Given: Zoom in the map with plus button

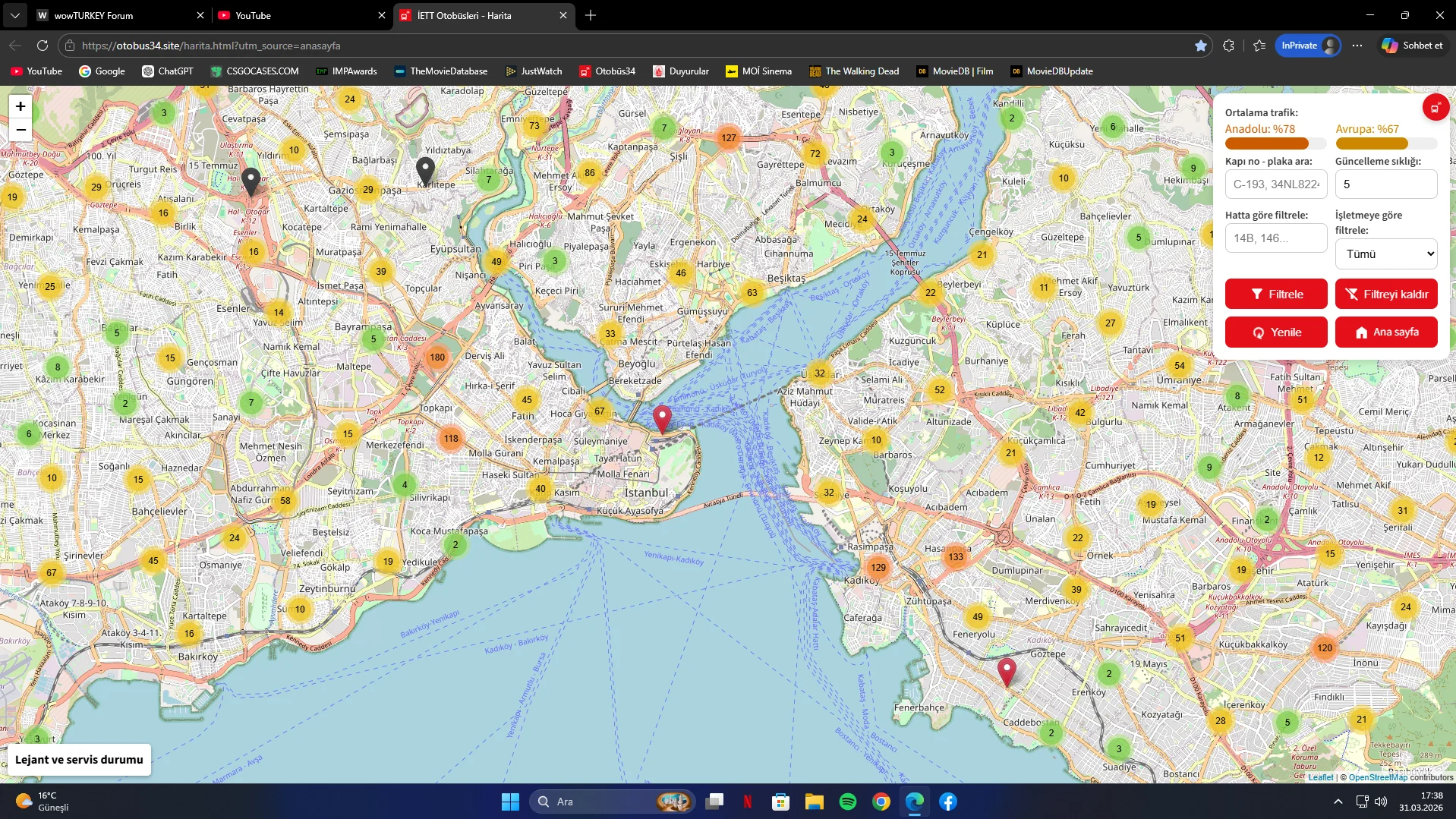Looking at the screenshot, I should 20,107.
